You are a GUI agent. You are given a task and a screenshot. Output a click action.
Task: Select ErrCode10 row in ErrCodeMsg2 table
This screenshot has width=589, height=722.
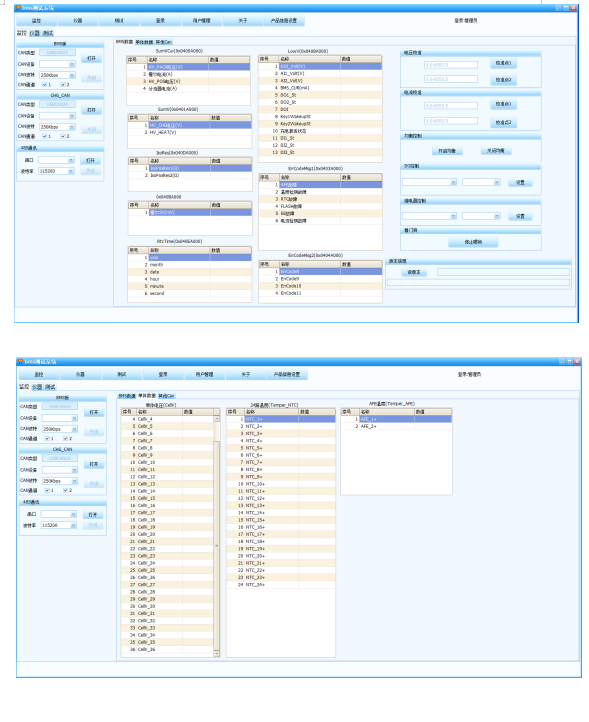tap(320, 286)
